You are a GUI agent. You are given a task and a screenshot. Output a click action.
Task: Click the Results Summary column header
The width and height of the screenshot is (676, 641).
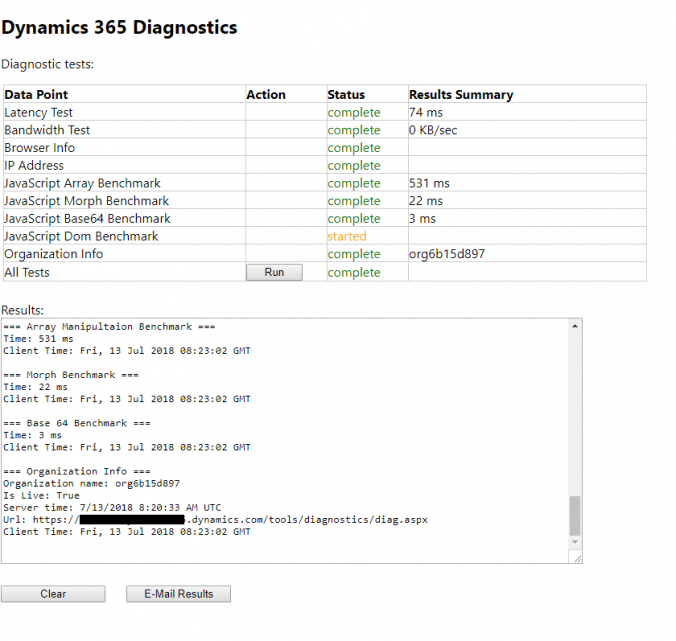tap(461, 94)
